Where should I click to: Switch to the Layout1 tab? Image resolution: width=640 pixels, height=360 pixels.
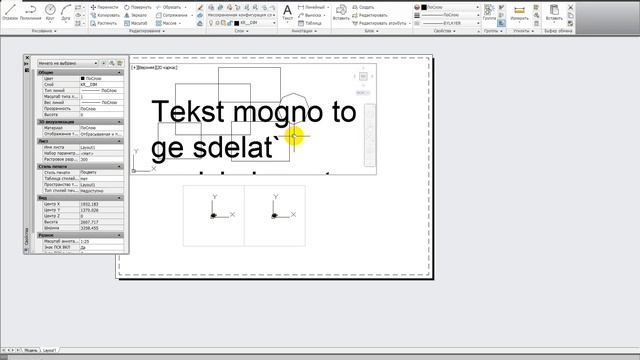coord(49,350)
